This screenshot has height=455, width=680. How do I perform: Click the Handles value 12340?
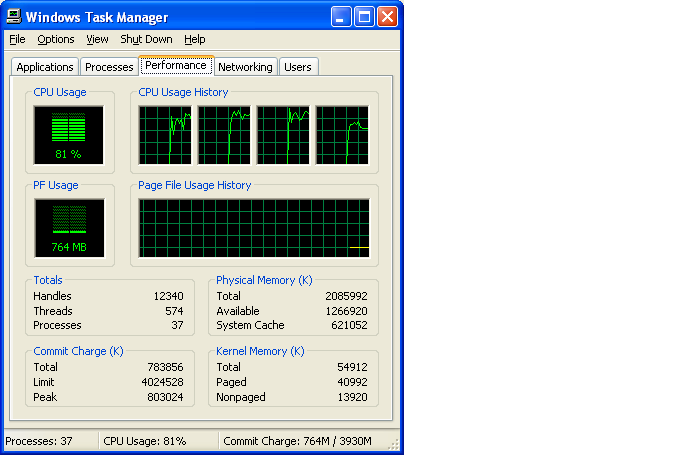168,296
